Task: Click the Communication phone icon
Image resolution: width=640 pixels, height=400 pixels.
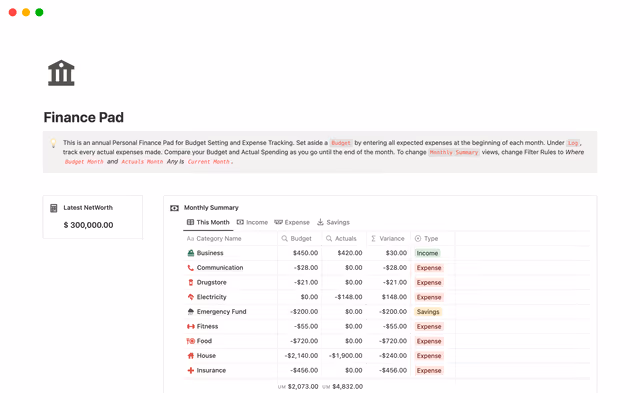Action: [191, 268]
